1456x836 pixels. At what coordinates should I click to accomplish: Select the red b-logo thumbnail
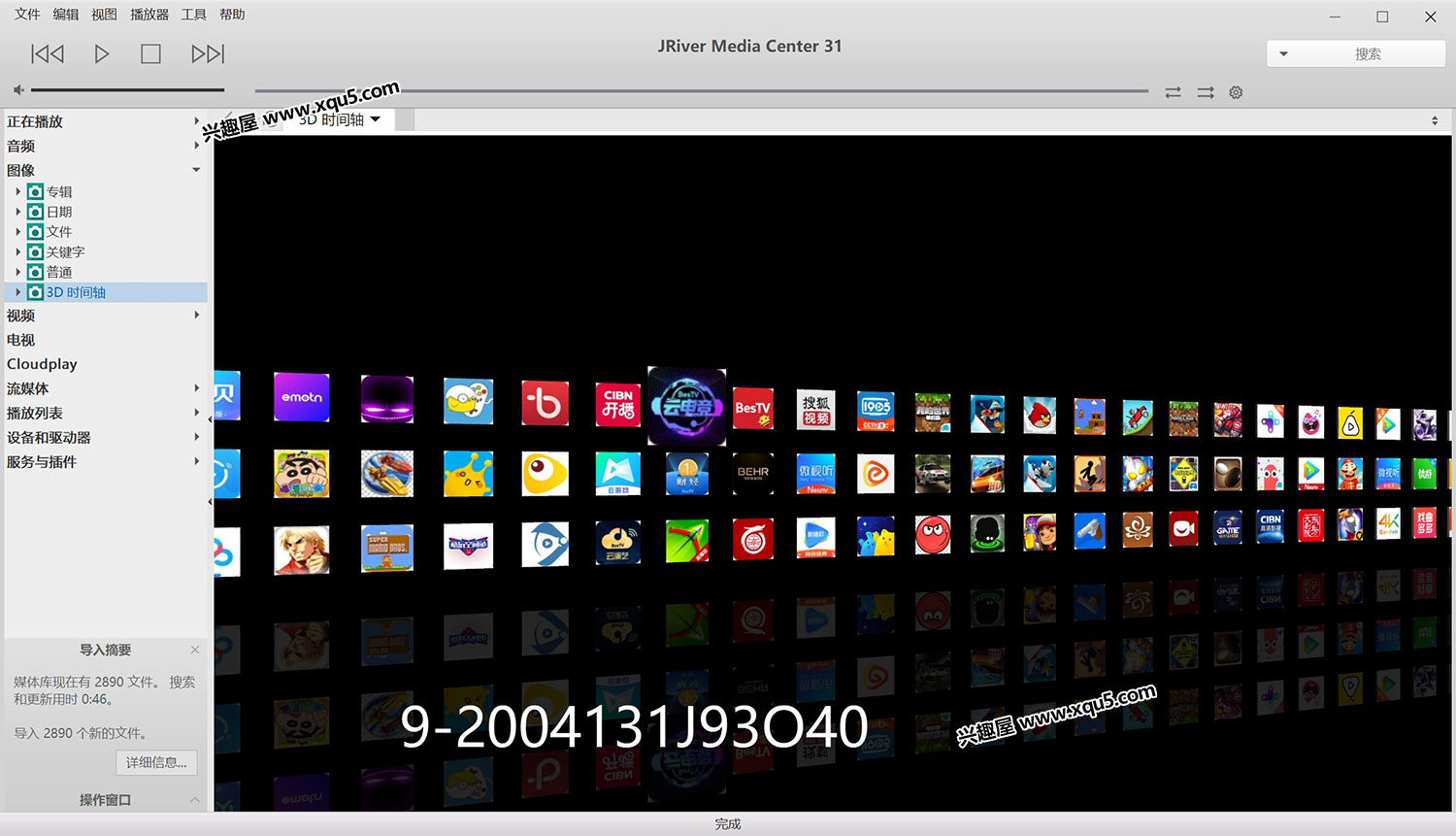click(546, 403)
